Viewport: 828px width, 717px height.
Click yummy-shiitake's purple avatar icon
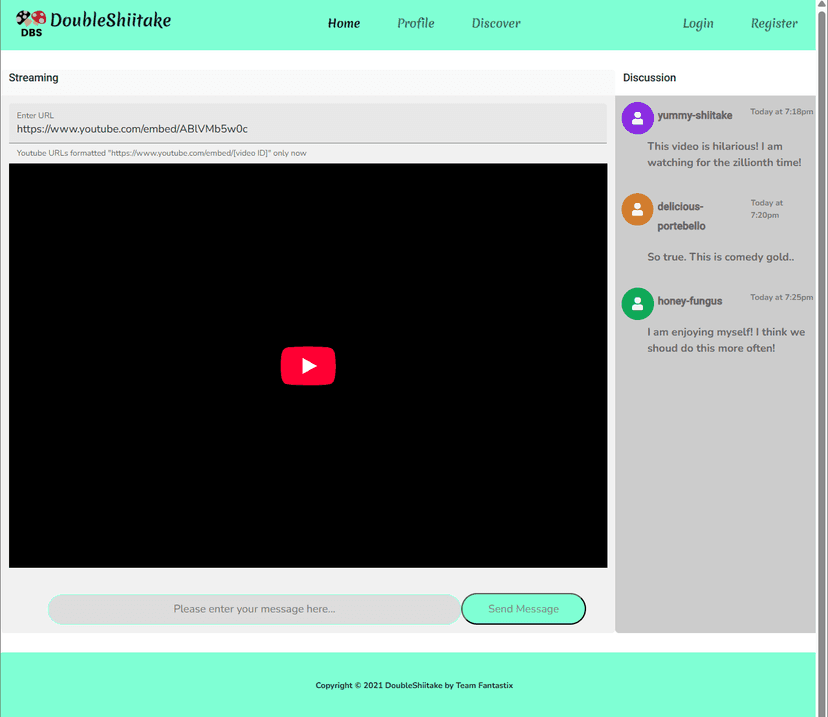click(x=637, y=118)
